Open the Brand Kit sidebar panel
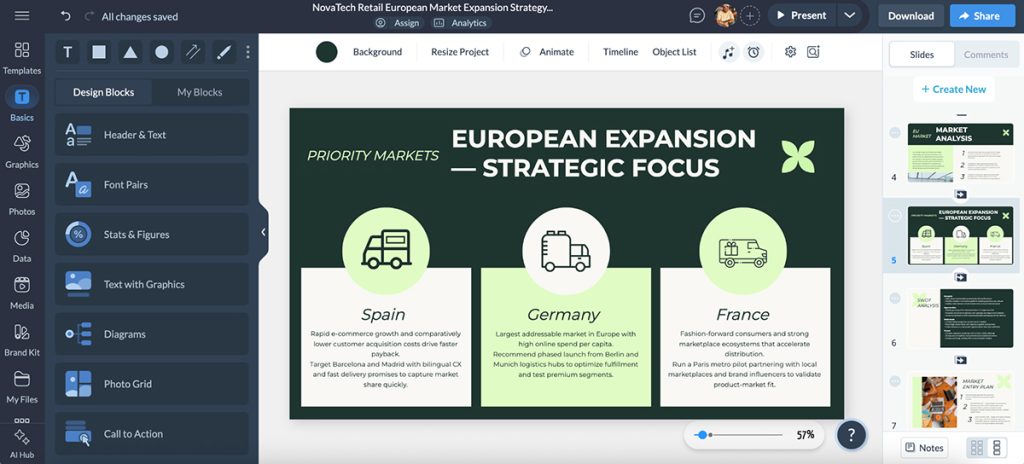This screenshot has width=1024, height=464. tap(22, 340)
